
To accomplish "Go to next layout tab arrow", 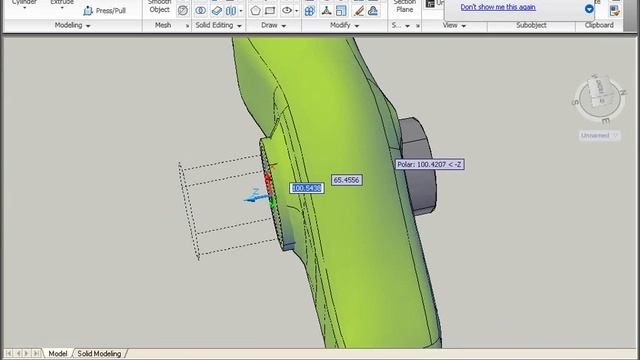I will click(27, 353).
